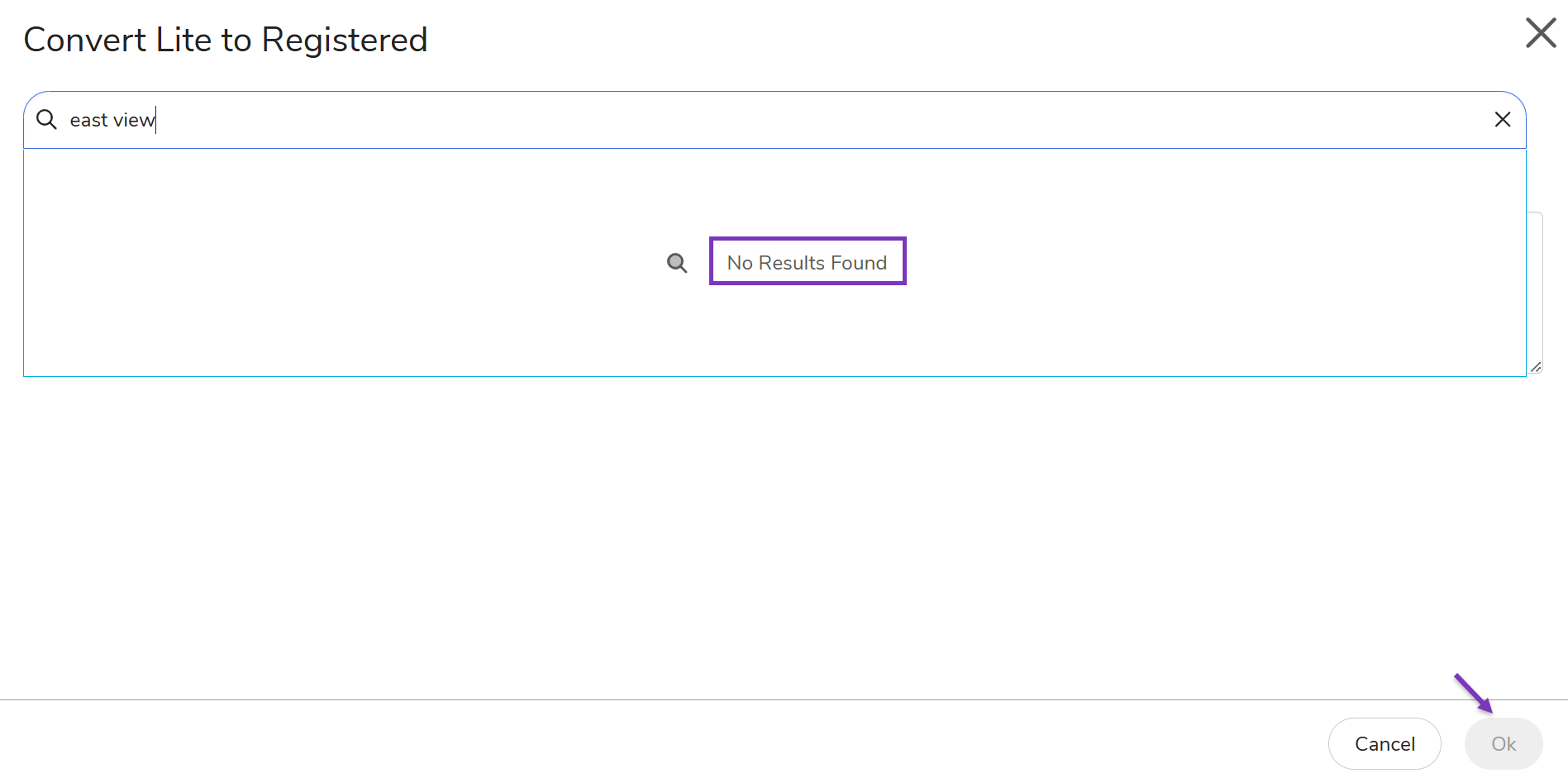Grab the resize handle at the panel corner
1568x778 pixels.
click(x=1535, y=367)
